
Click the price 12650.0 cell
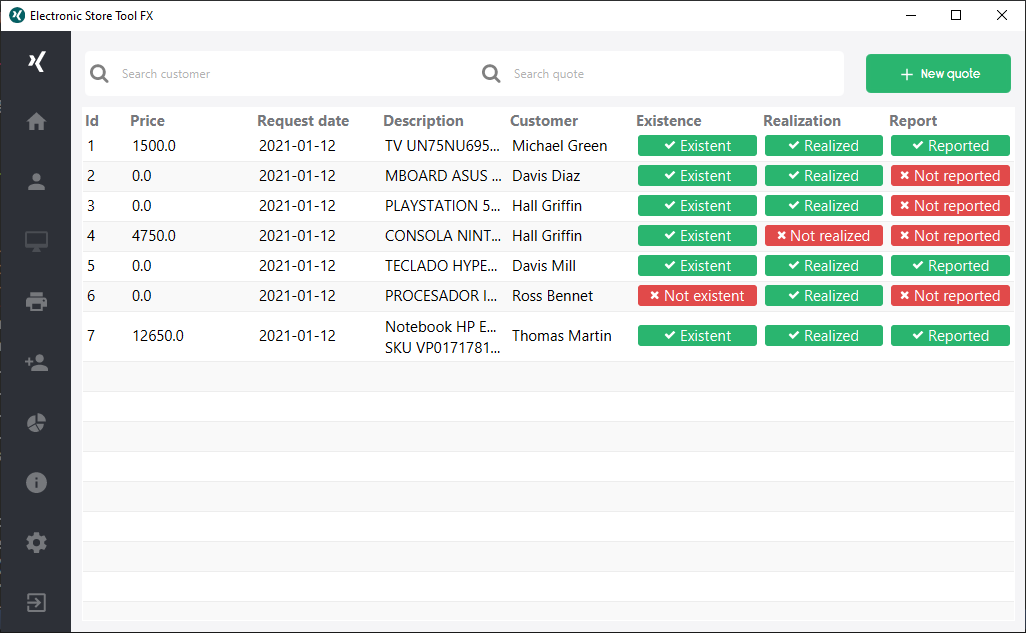(x=158, y=336)
